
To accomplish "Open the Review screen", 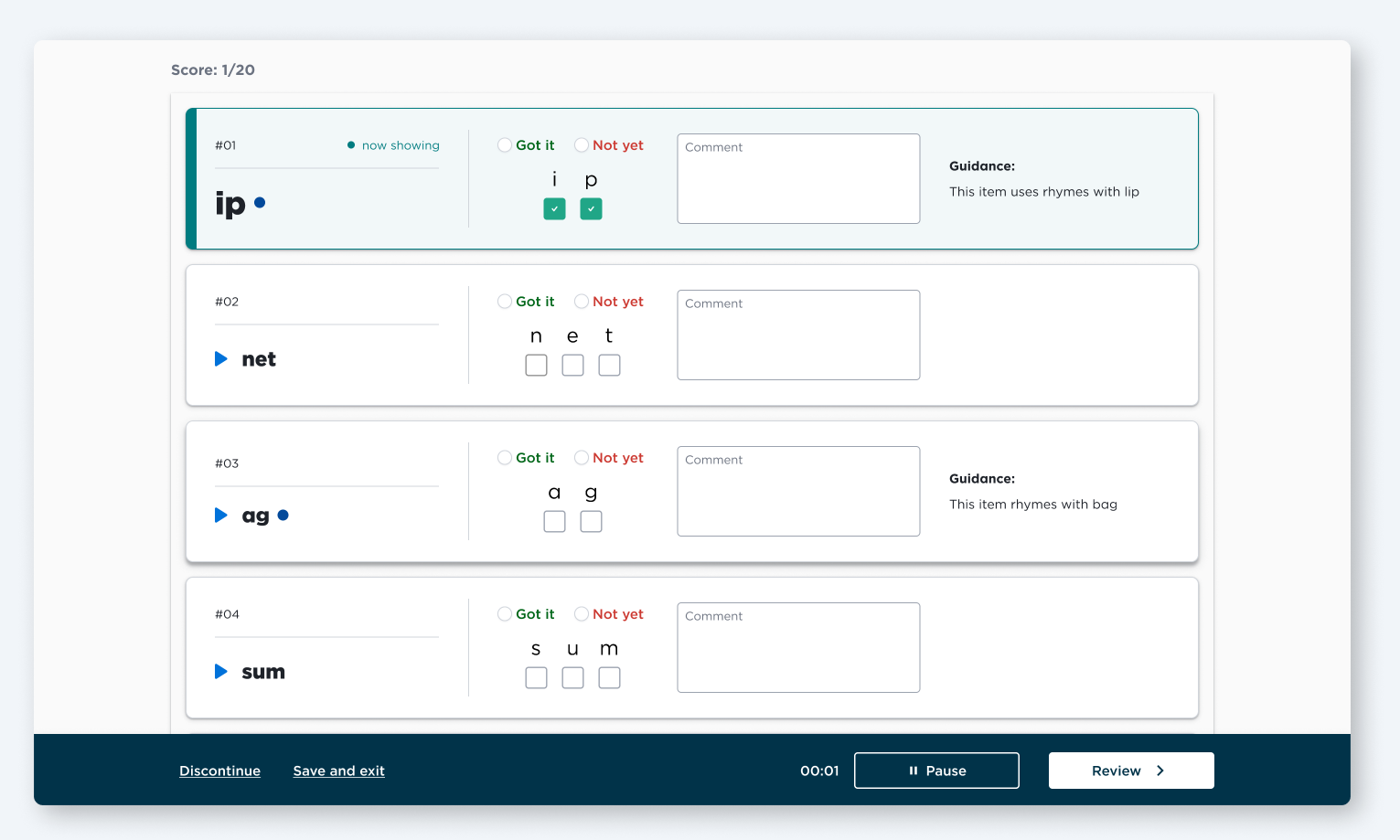I will coord(1130,771).
